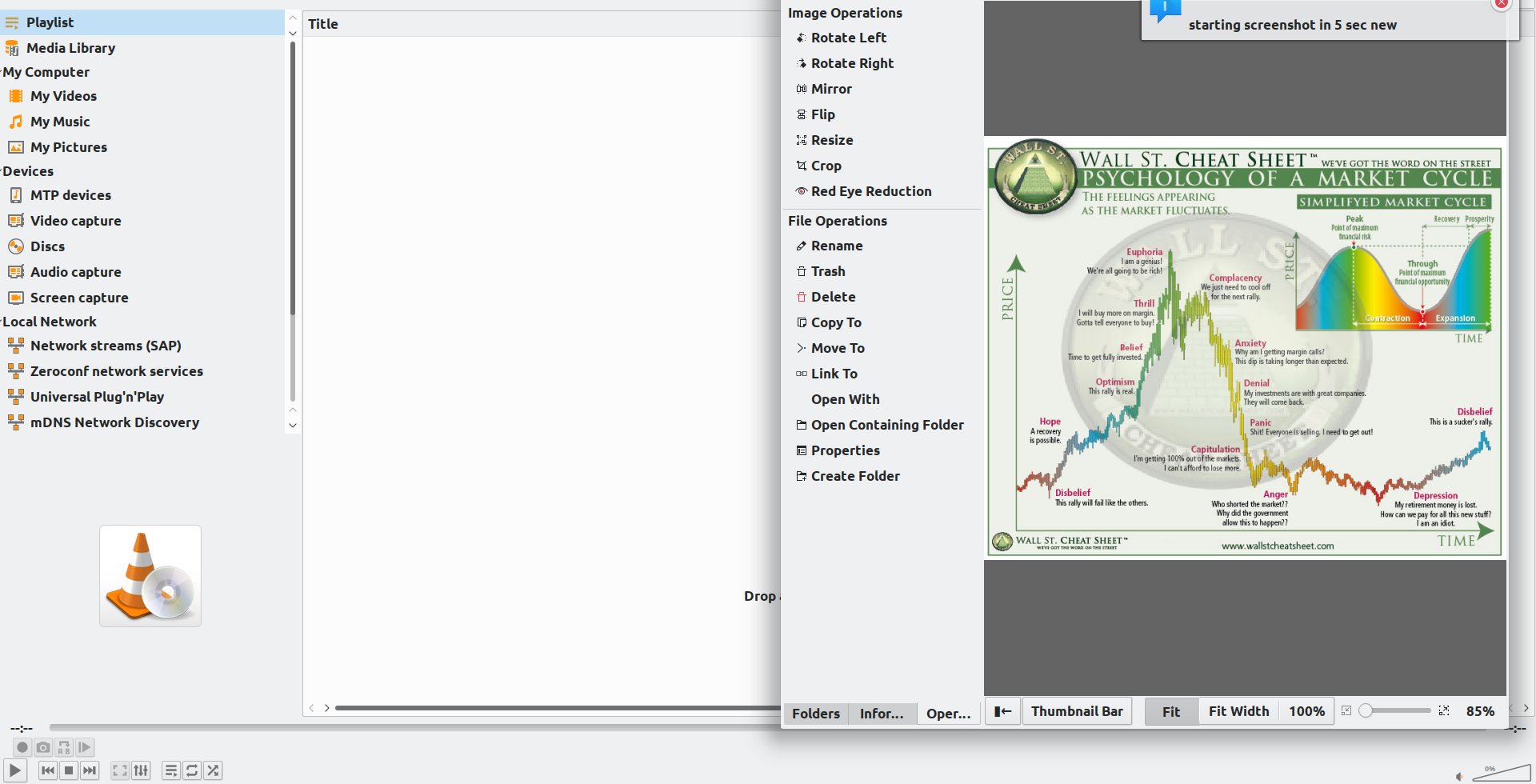This screenshot has width=1536, height=784.
Task: Toggle VLC fullscreen mode icon
Action: [120, 770]
